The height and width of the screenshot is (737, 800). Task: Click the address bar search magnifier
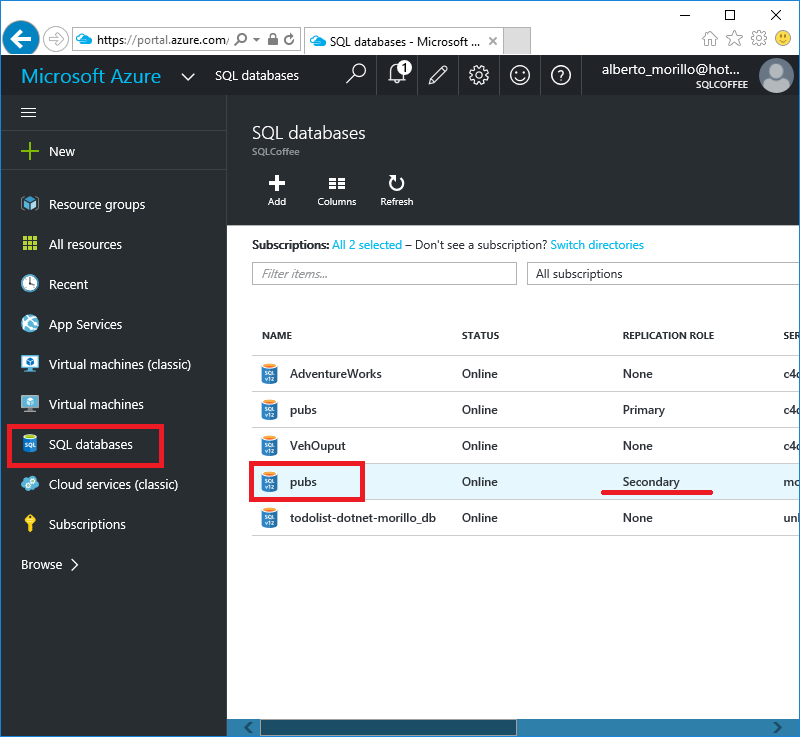coord(241,39)
